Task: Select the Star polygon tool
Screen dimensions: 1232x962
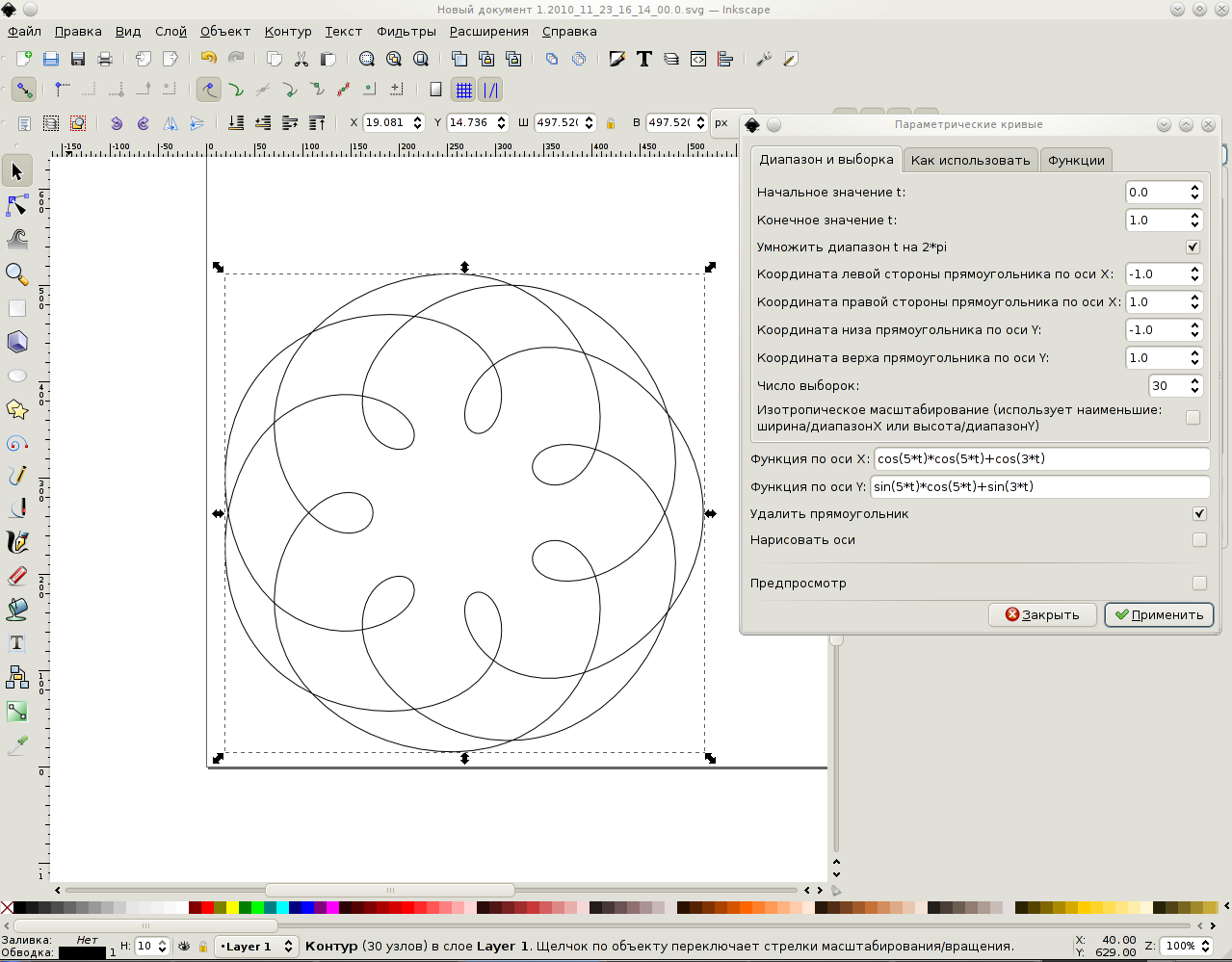Action: click(17, 409)
